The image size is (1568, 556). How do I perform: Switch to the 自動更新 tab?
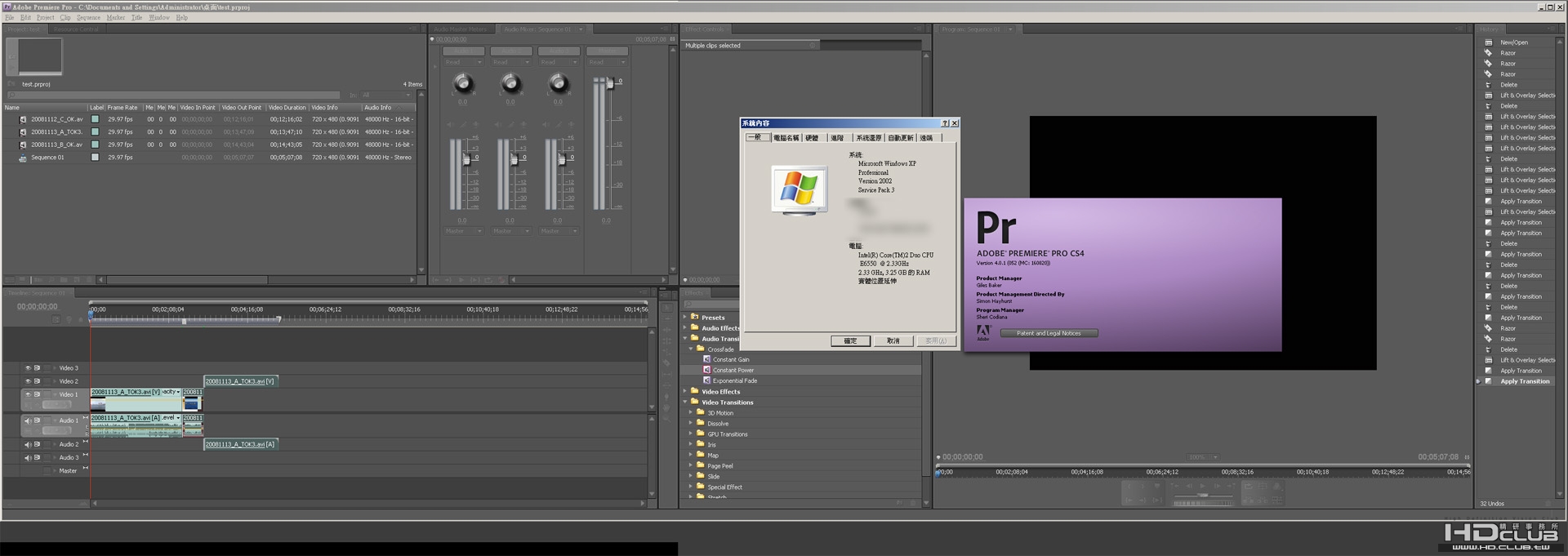(x=901, y=138)
